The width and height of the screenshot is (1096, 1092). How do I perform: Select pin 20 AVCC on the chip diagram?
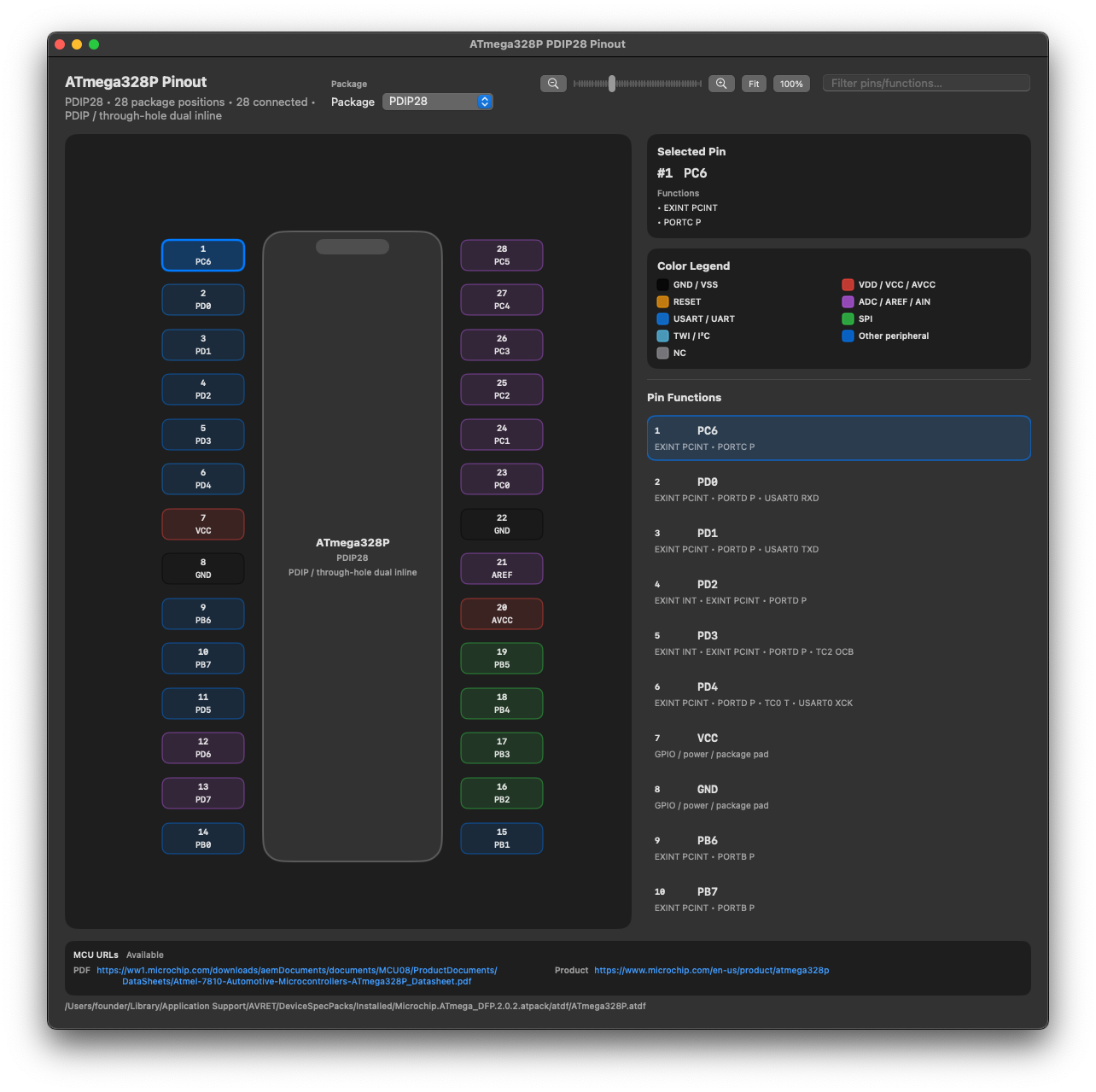(502, 614)
